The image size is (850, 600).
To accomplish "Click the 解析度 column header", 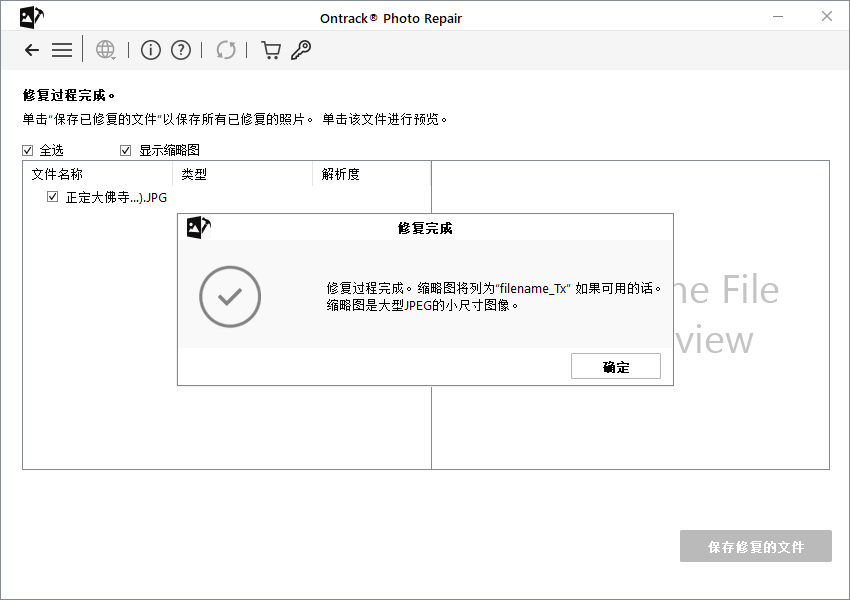I will (371, 174).
